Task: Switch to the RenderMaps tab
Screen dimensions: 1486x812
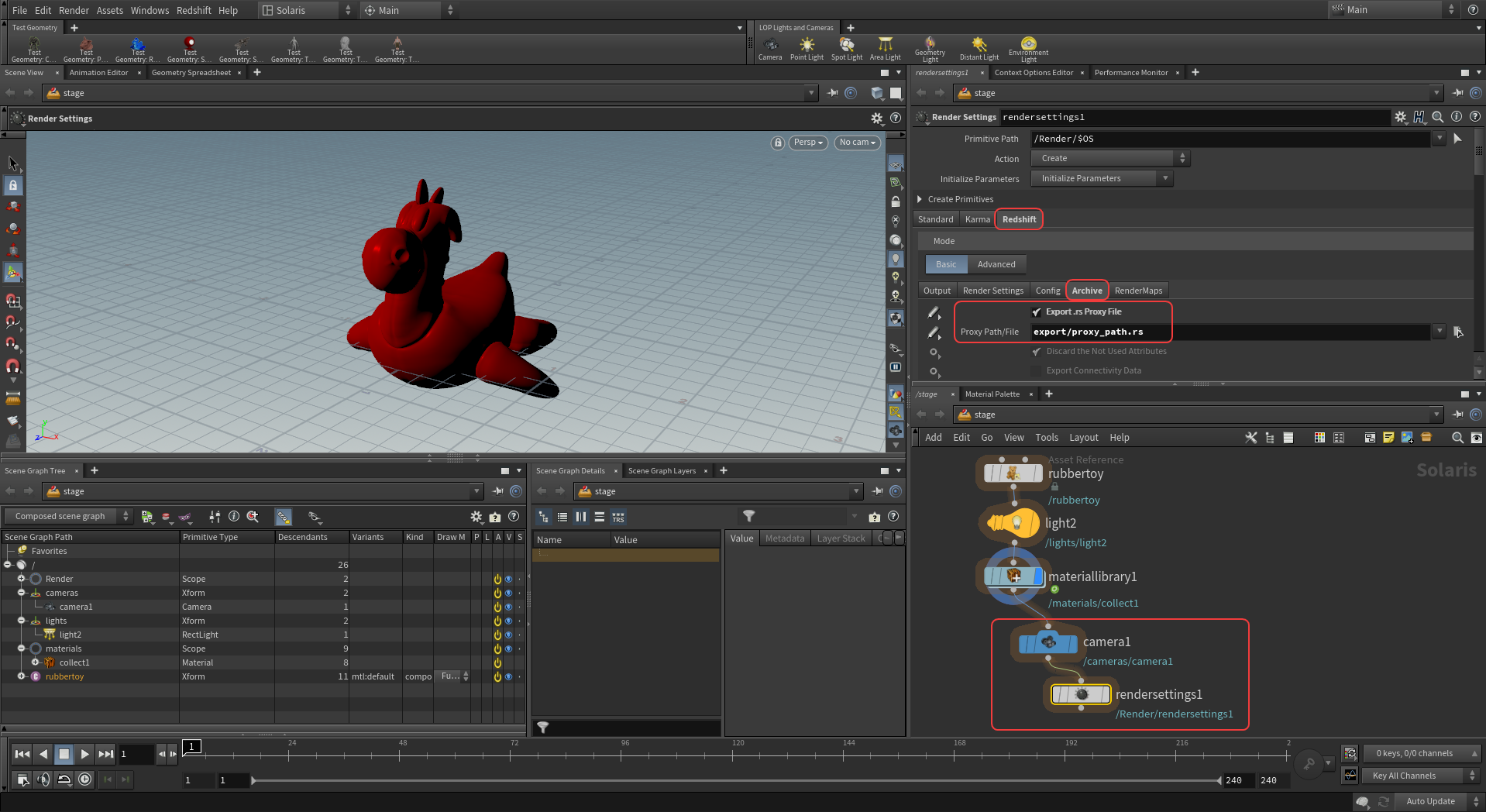Action: tap(1138, 291)
